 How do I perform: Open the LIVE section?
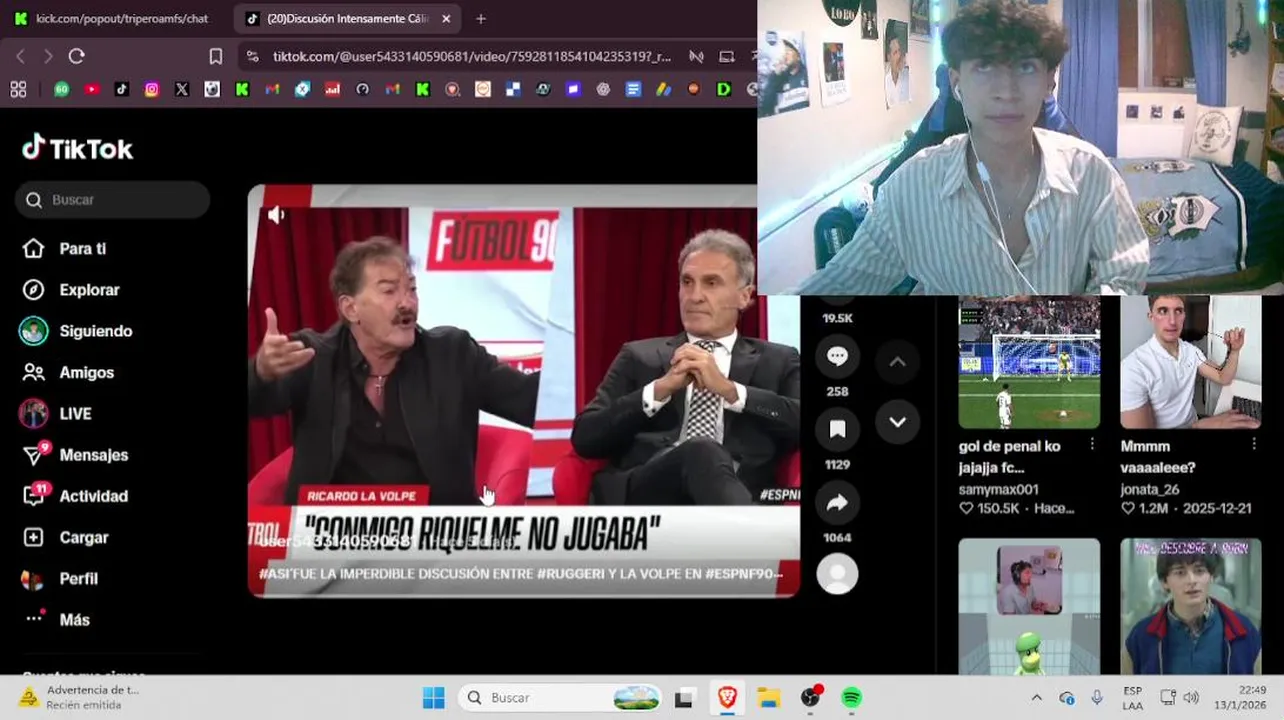coord(57,414)
